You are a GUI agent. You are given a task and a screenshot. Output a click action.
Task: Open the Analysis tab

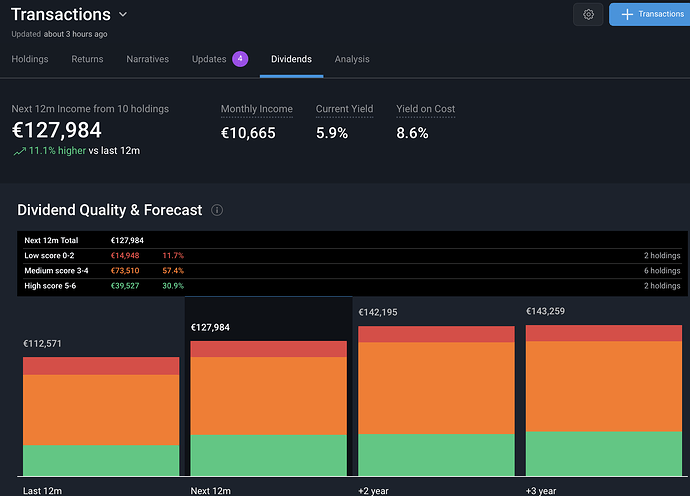pos(352,60)
